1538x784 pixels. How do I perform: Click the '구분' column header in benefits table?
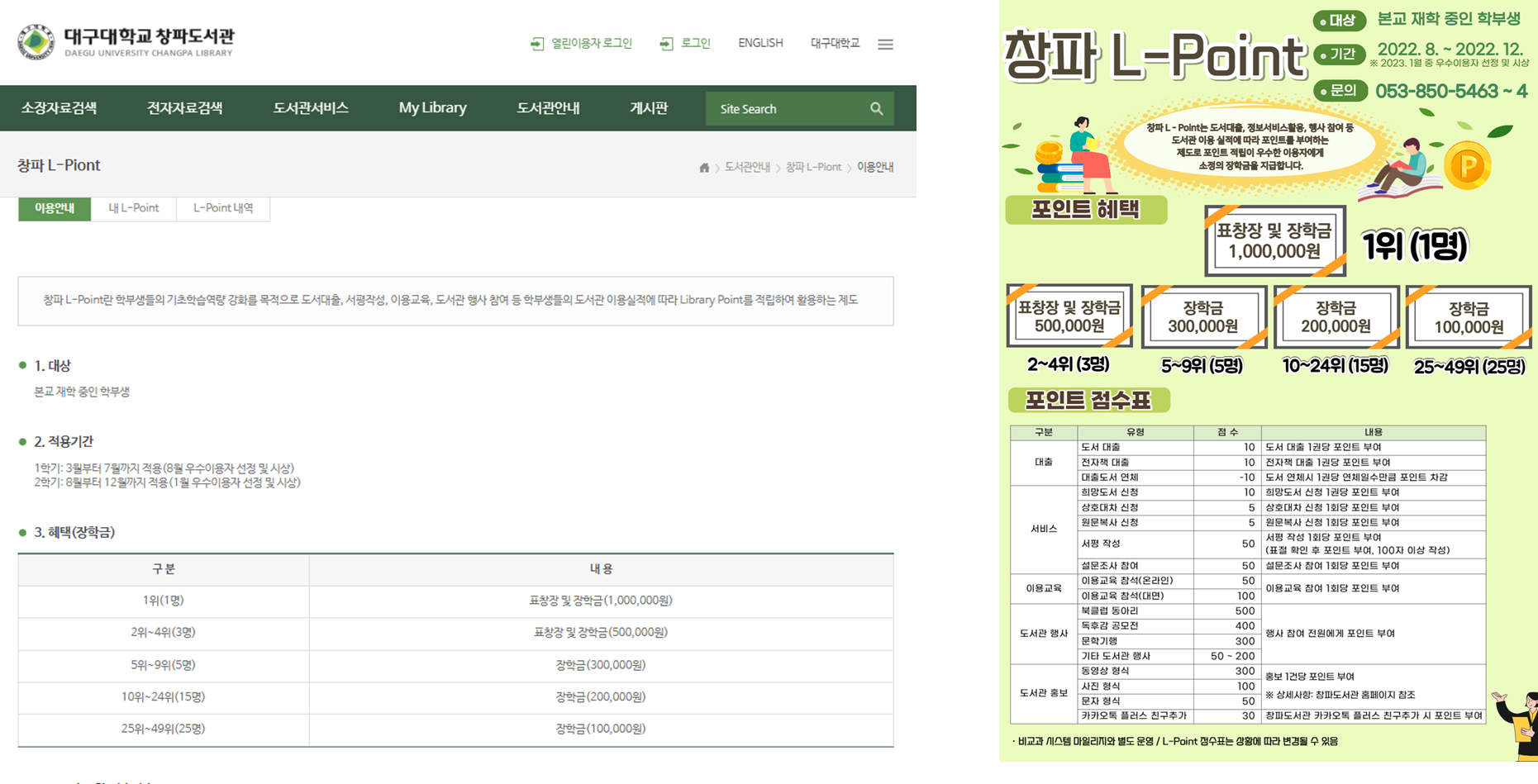tap(164, 569)
